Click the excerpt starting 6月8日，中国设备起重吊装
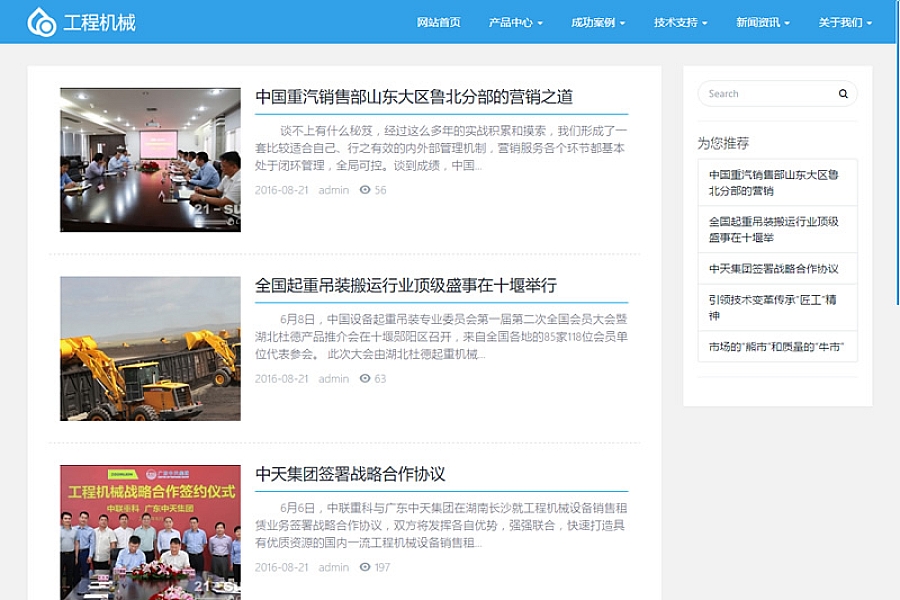Screen dimensions: 900x600 (x=441, y=336)
